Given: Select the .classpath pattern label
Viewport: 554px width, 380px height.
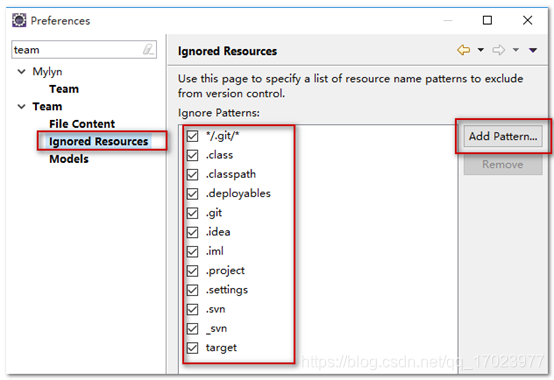Looking at the screenshot, I should [231, 174].
